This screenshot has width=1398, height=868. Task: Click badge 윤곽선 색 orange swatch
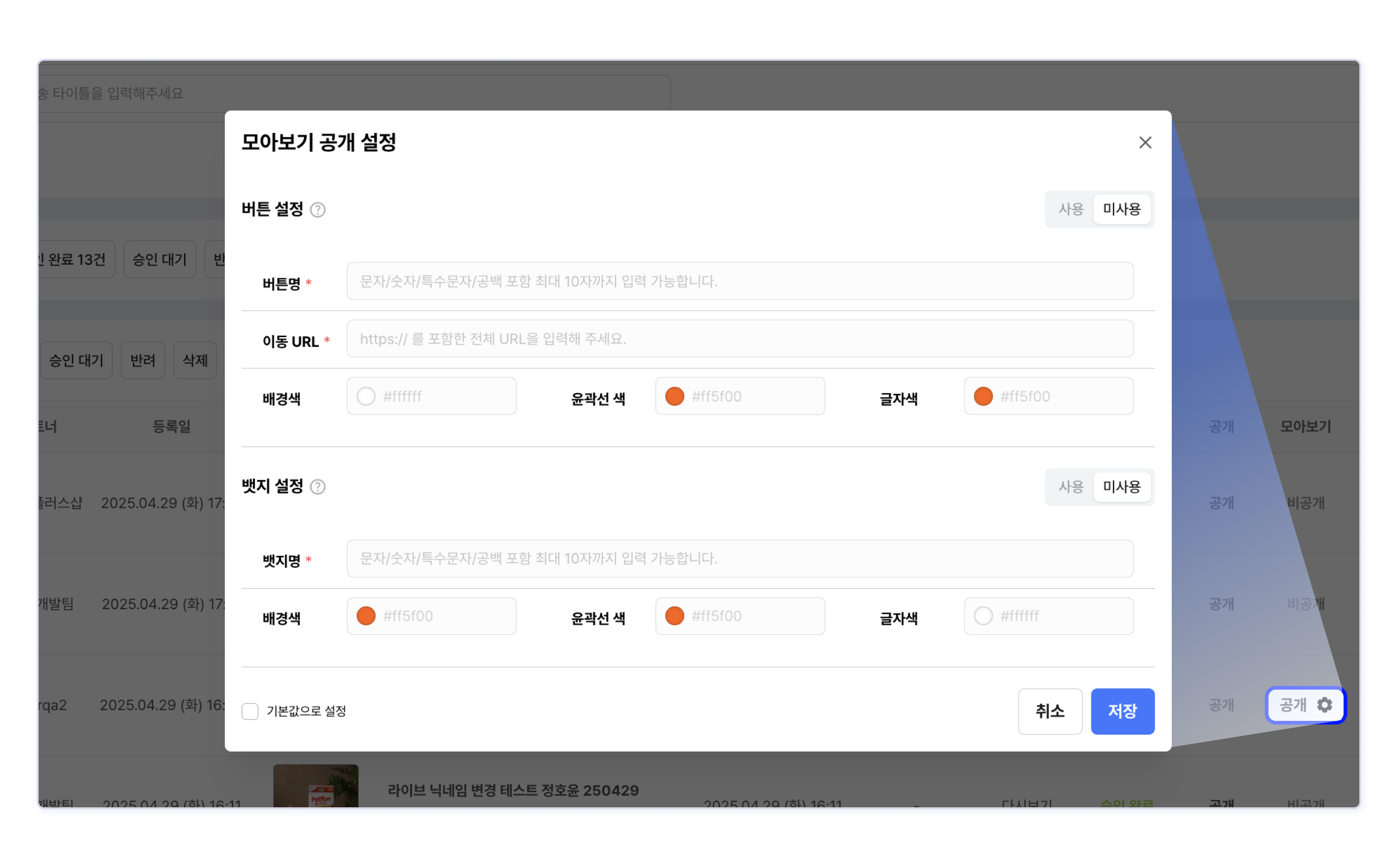coord(675,616)
